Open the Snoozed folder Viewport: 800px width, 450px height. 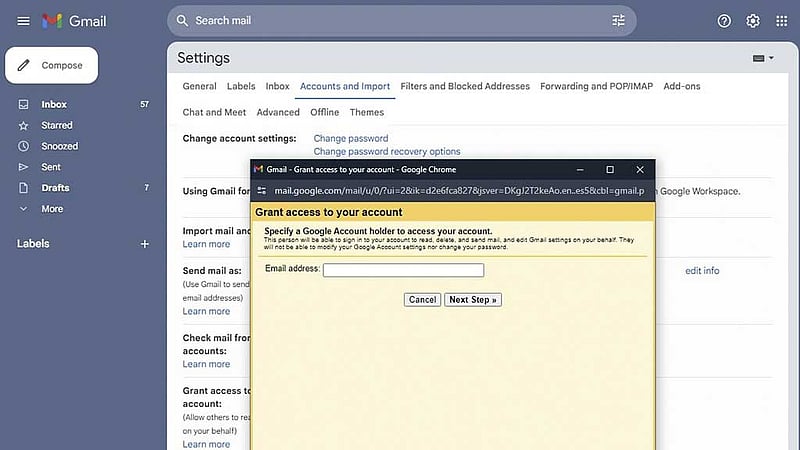point(60,146)
